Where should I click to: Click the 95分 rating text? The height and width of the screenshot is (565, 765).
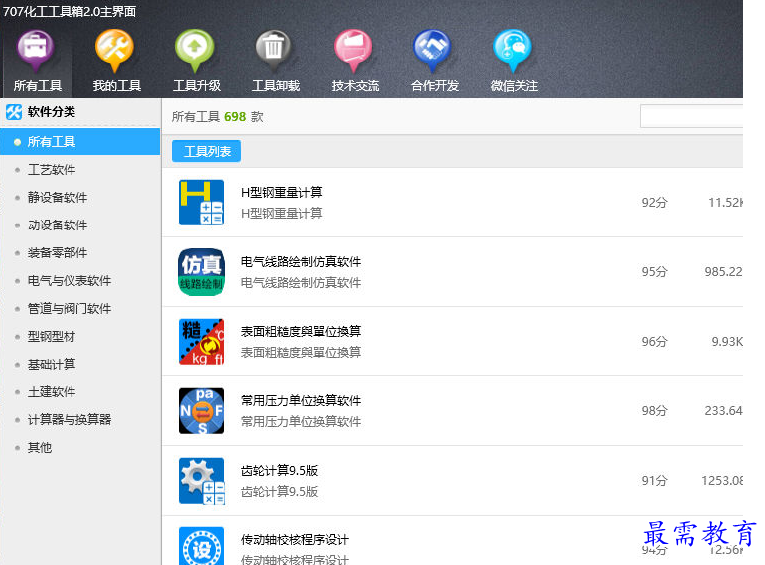[654, 272]
